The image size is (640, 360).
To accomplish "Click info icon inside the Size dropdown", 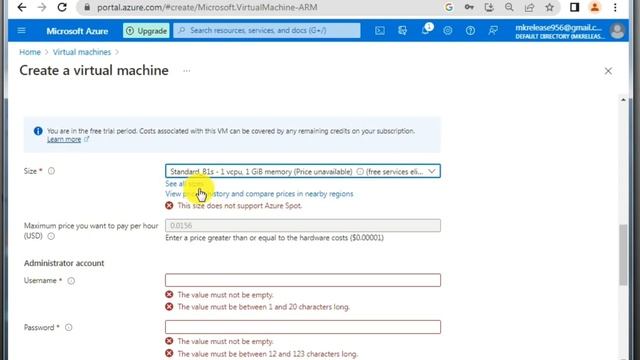I will pyautogui.click(x=360, y=171).
